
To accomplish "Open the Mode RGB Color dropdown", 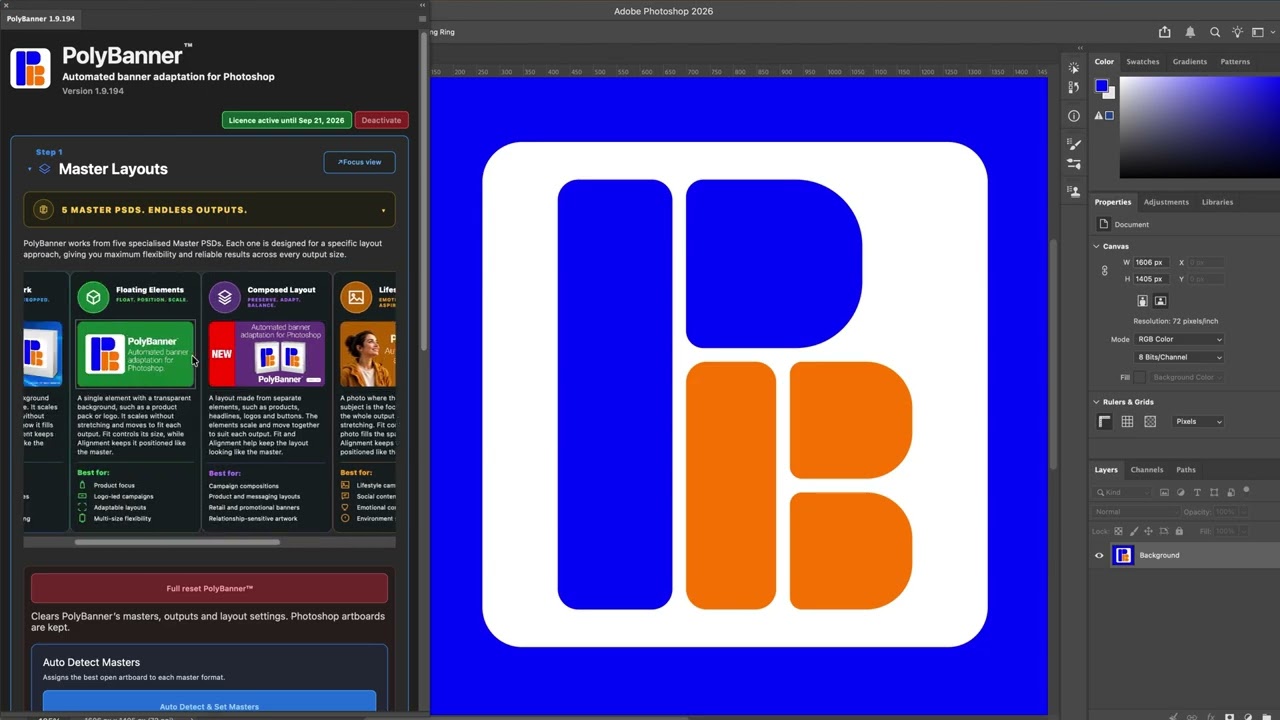I will 1179,339.
